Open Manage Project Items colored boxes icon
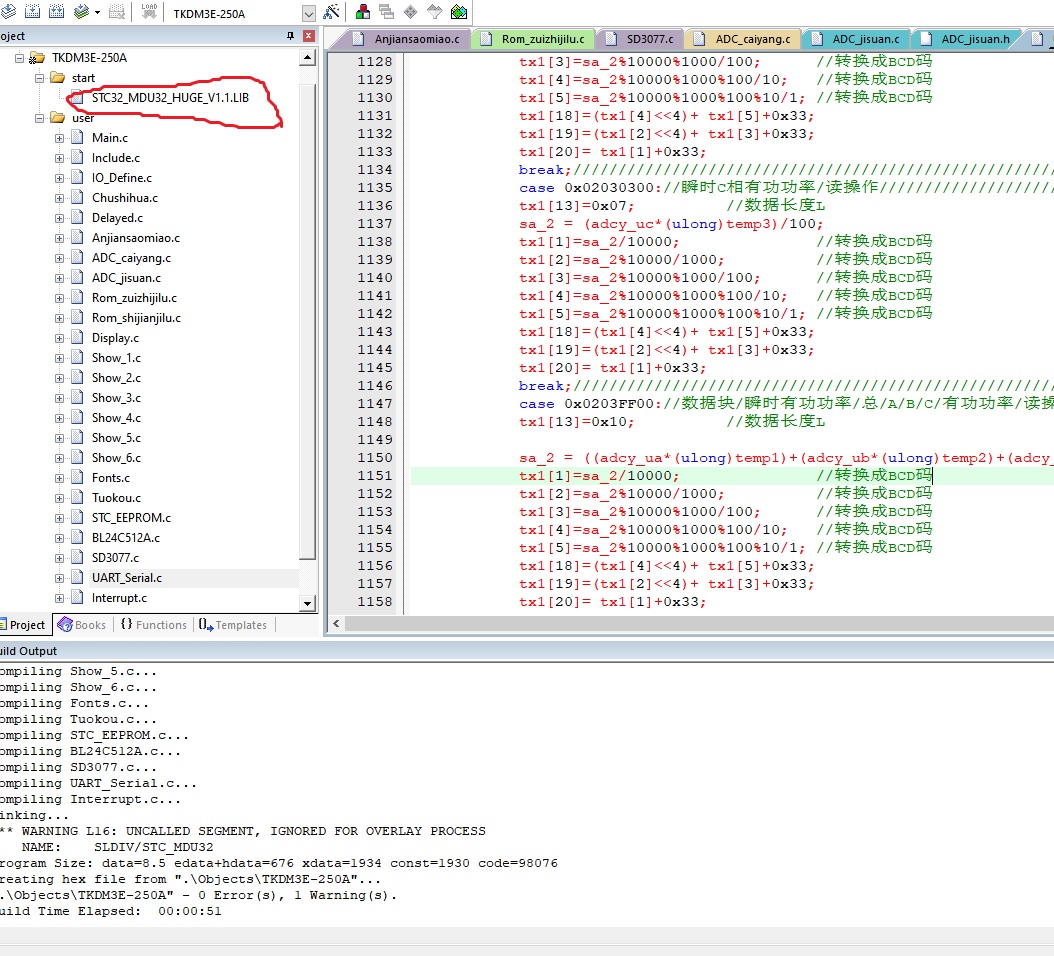The image size is (1054, 956). pos(363,11)
